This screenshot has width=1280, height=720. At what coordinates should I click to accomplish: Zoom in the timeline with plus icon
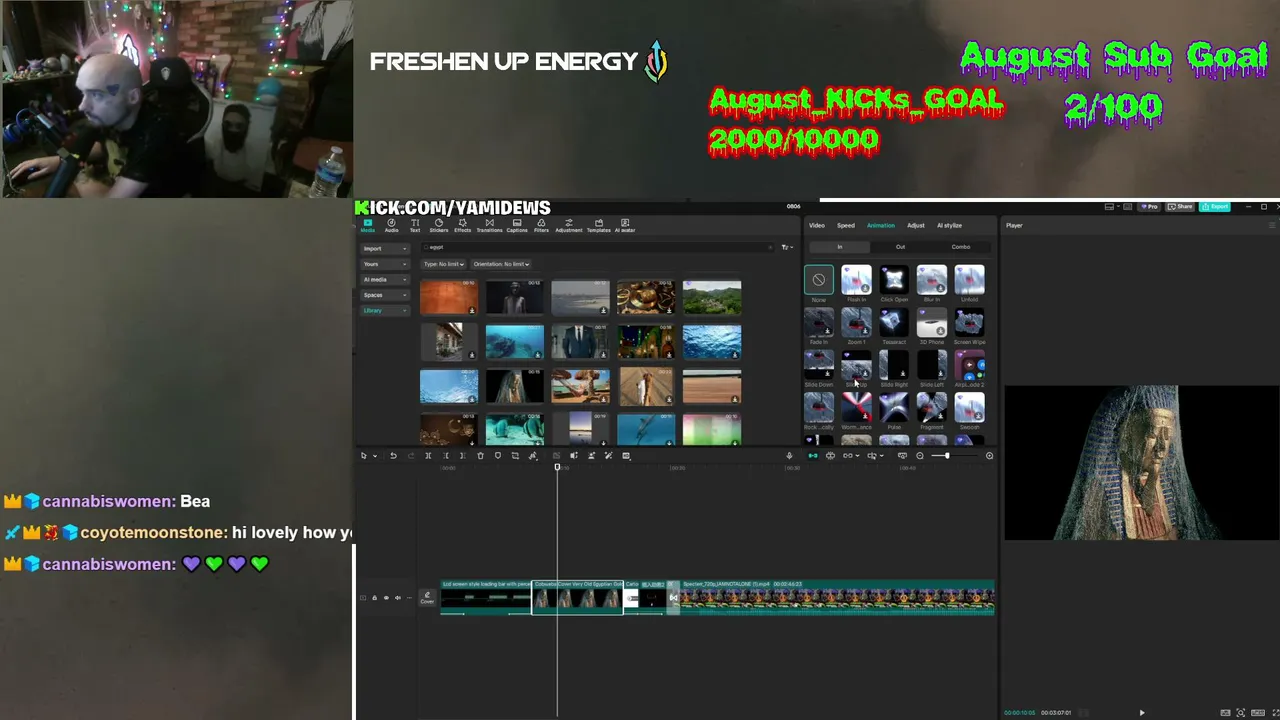[989, 456]
